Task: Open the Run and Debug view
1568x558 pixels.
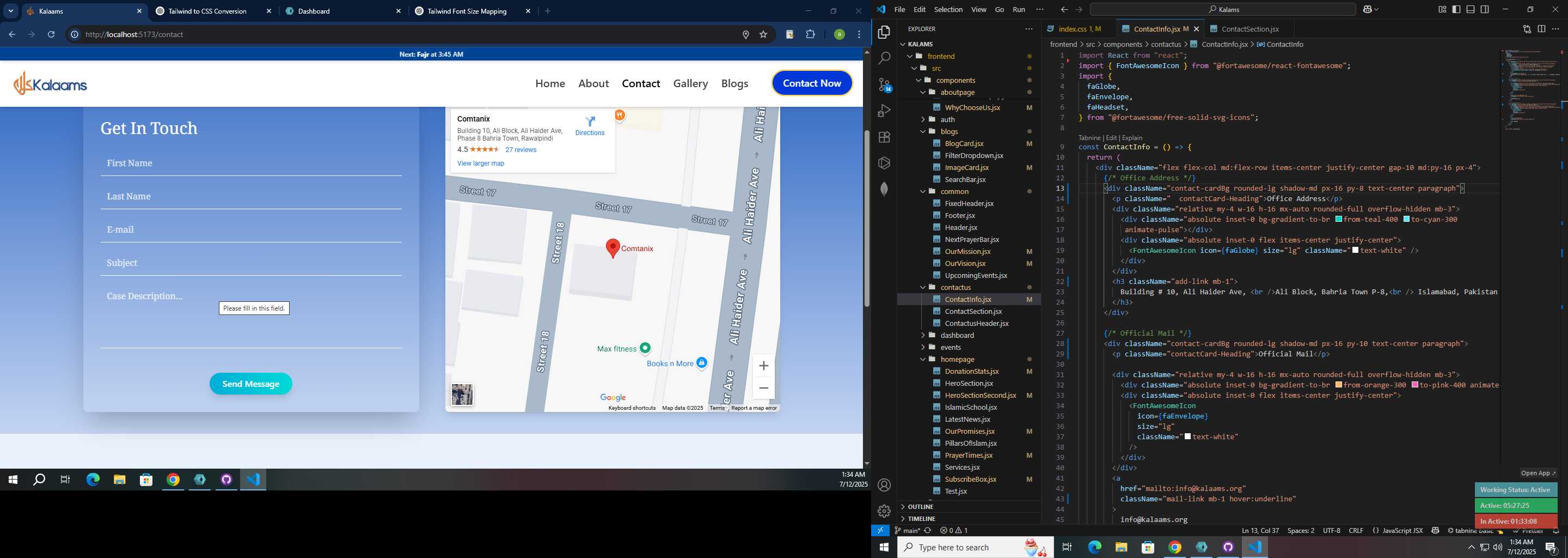Action: coord(884,111)
